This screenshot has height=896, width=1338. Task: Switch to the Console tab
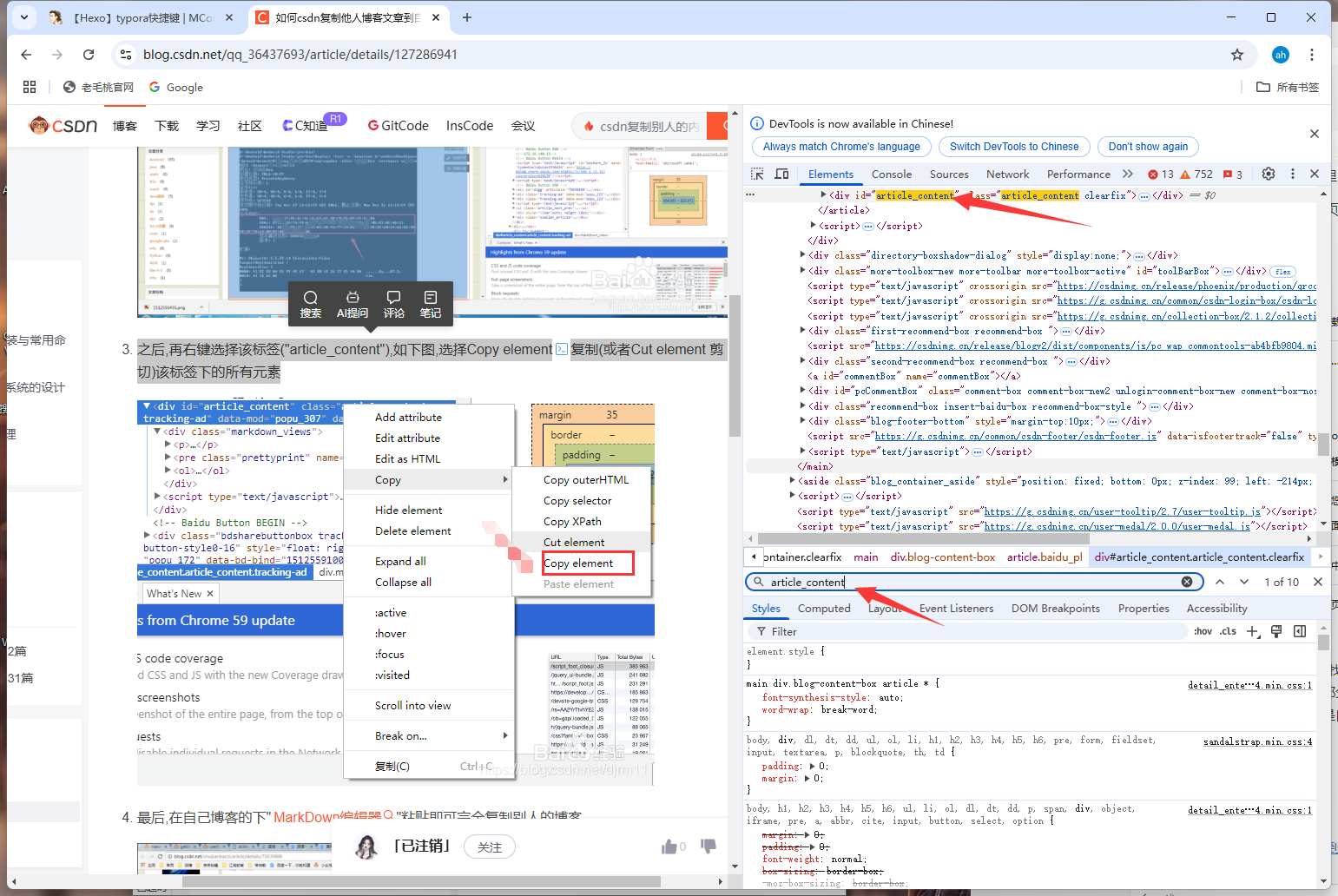tap(892, 174)
